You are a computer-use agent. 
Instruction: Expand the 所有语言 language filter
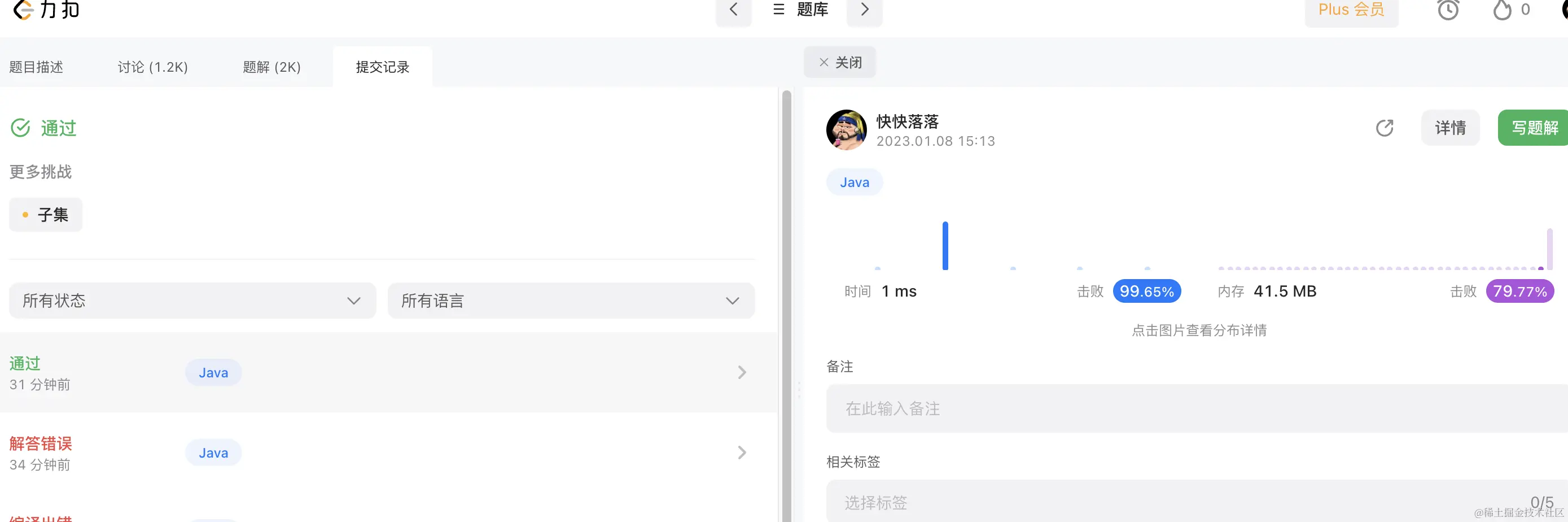coord(571,301)
